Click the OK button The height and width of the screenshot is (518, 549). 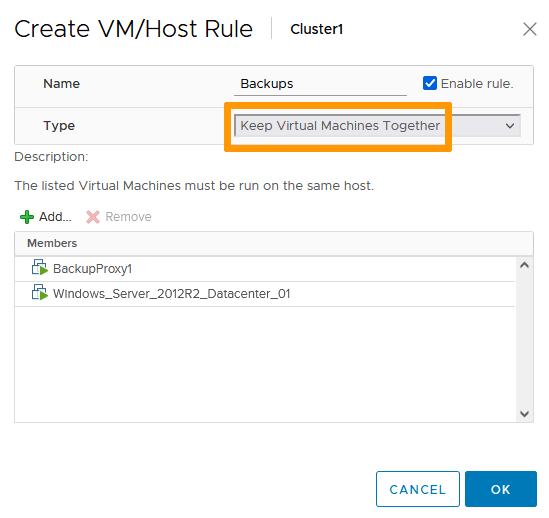click(501, 489)
